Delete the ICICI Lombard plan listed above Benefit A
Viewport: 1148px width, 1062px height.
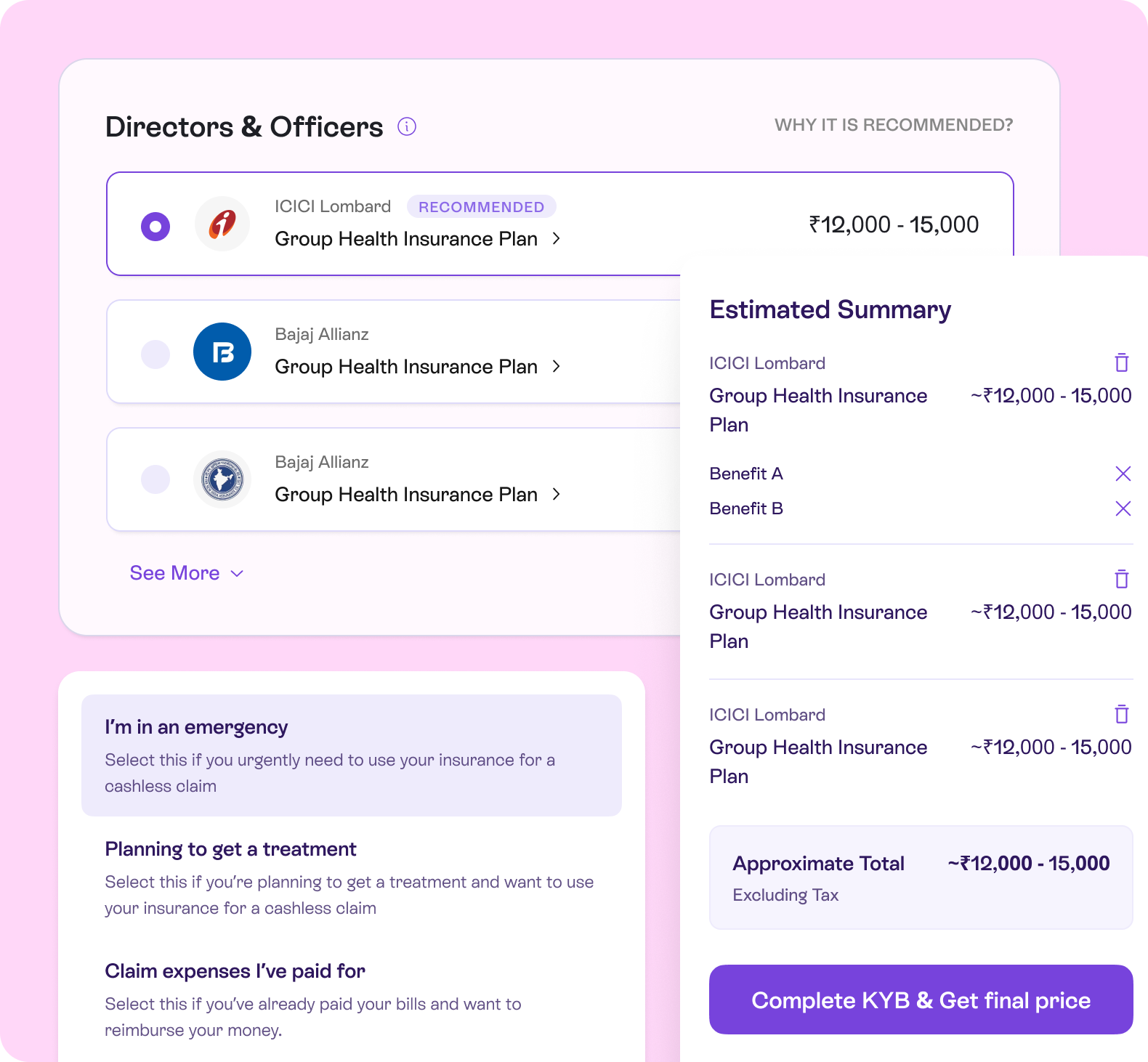click(x=1122, y=362)
